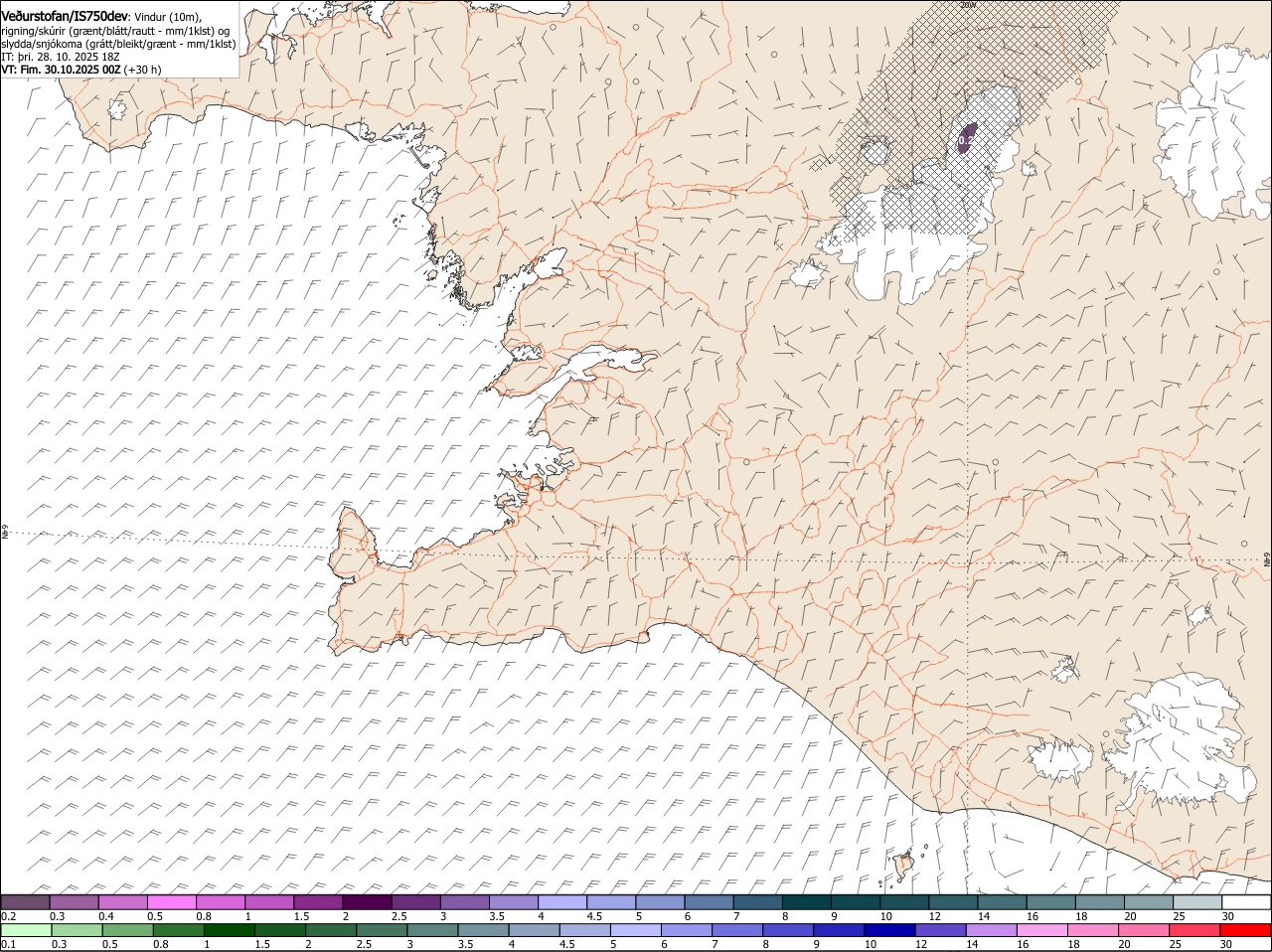Click upper legend swatch between 10 and 12
1272x952 pixels.
point(903,902)
